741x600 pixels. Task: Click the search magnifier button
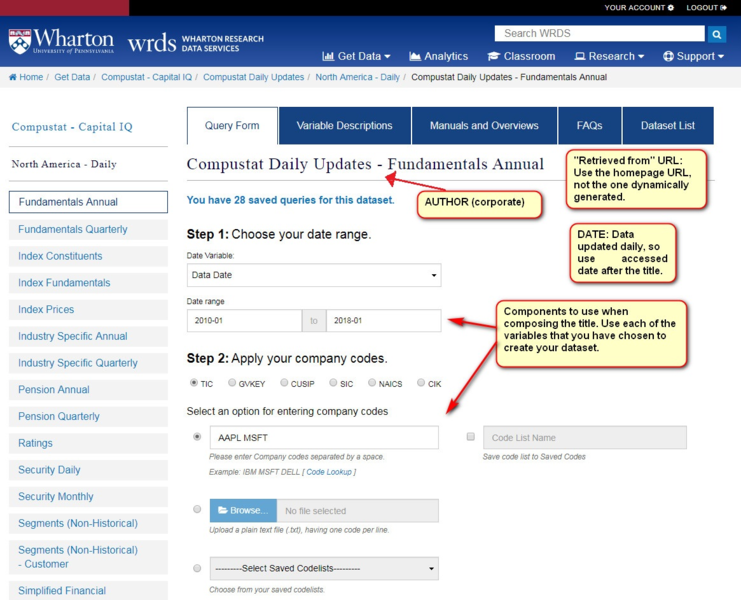click(716, 34)
